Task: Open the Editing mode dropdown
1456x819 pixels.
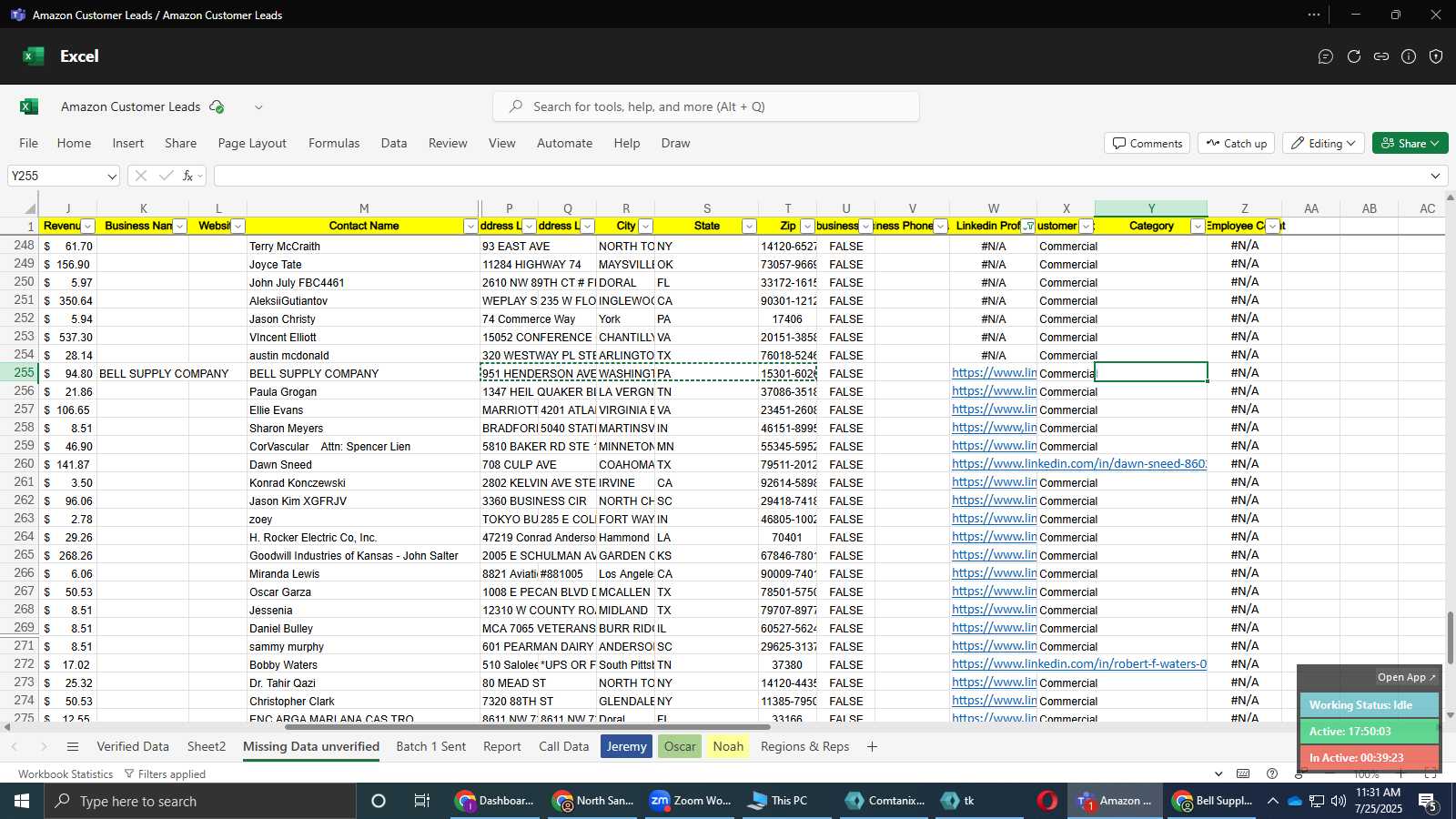Action: (x=1323, y=143)
